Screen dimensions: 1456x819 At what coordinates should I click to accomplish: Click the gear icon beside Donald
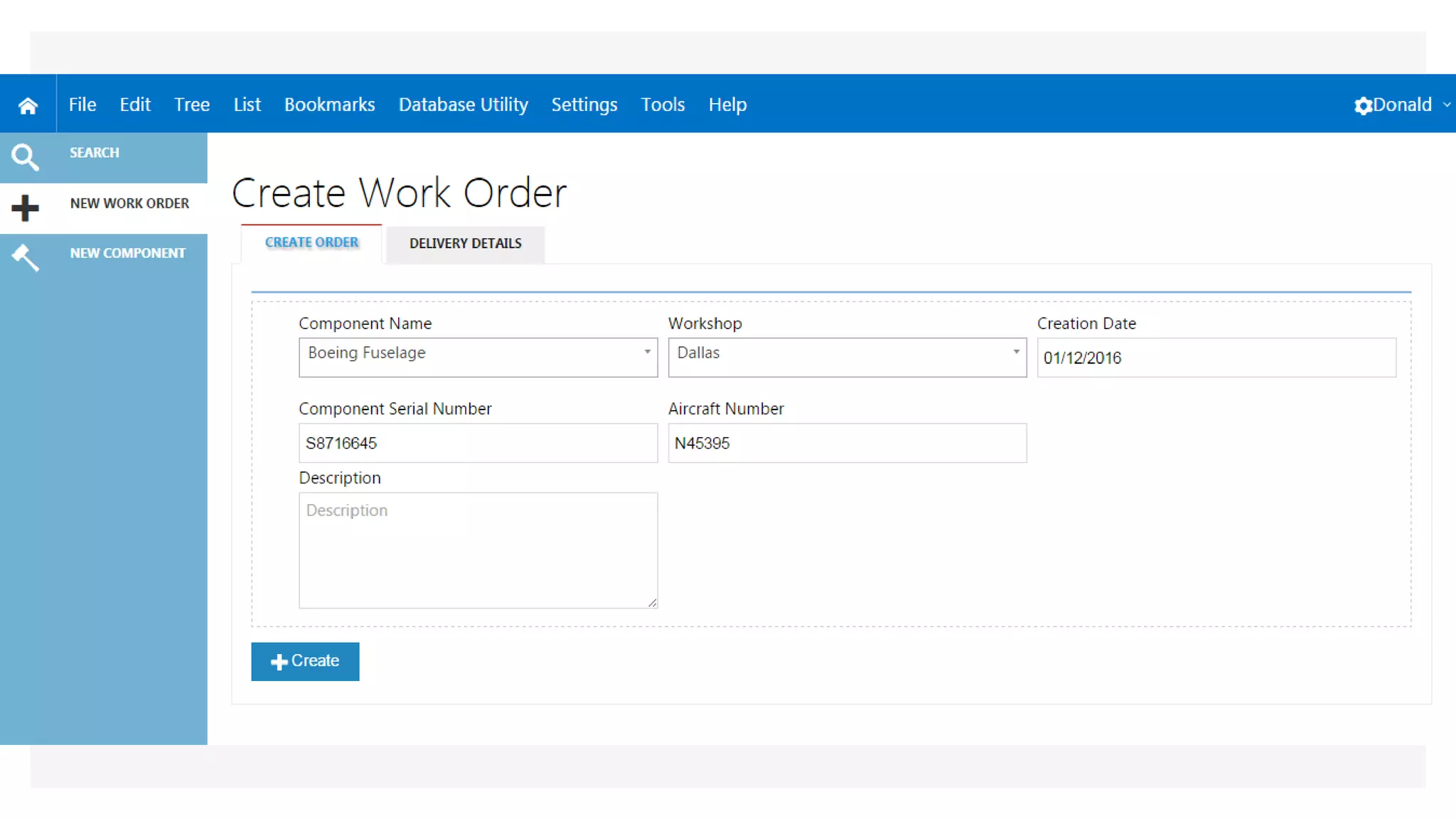click(x=1362, y=106)
